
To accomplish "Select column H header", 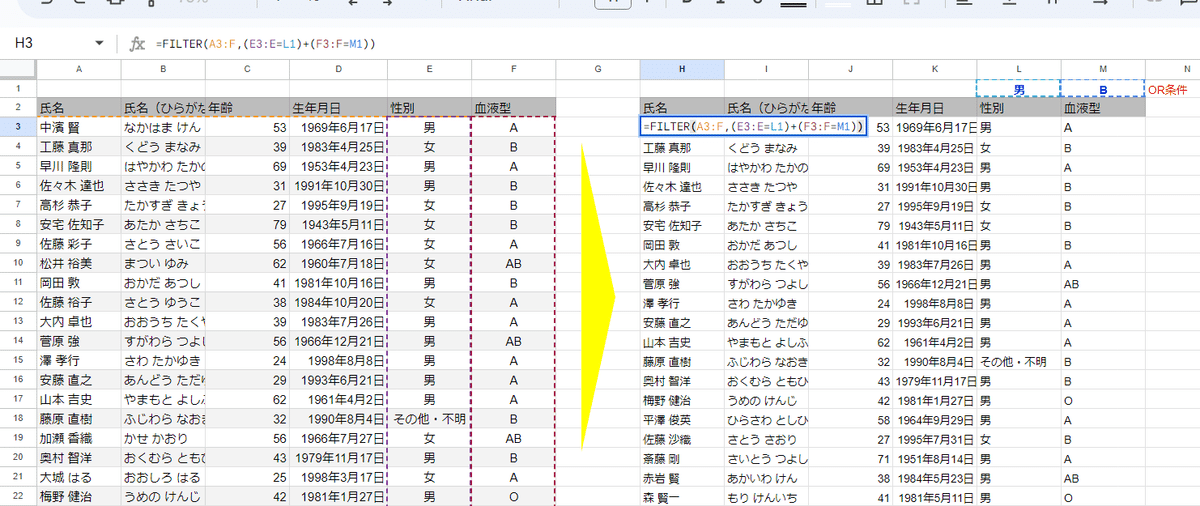I will click(x=682, y=69).
